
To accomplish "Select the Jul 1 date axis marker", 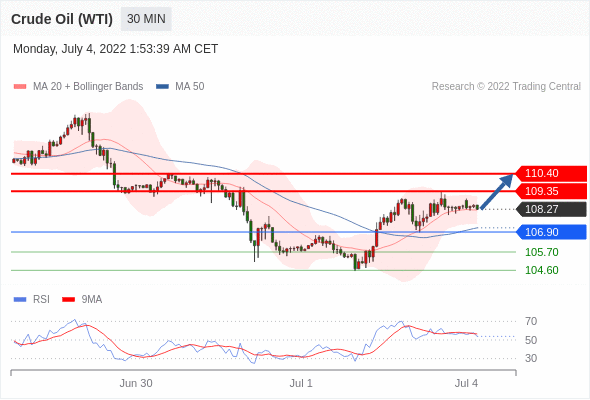I will pos(301,383).
